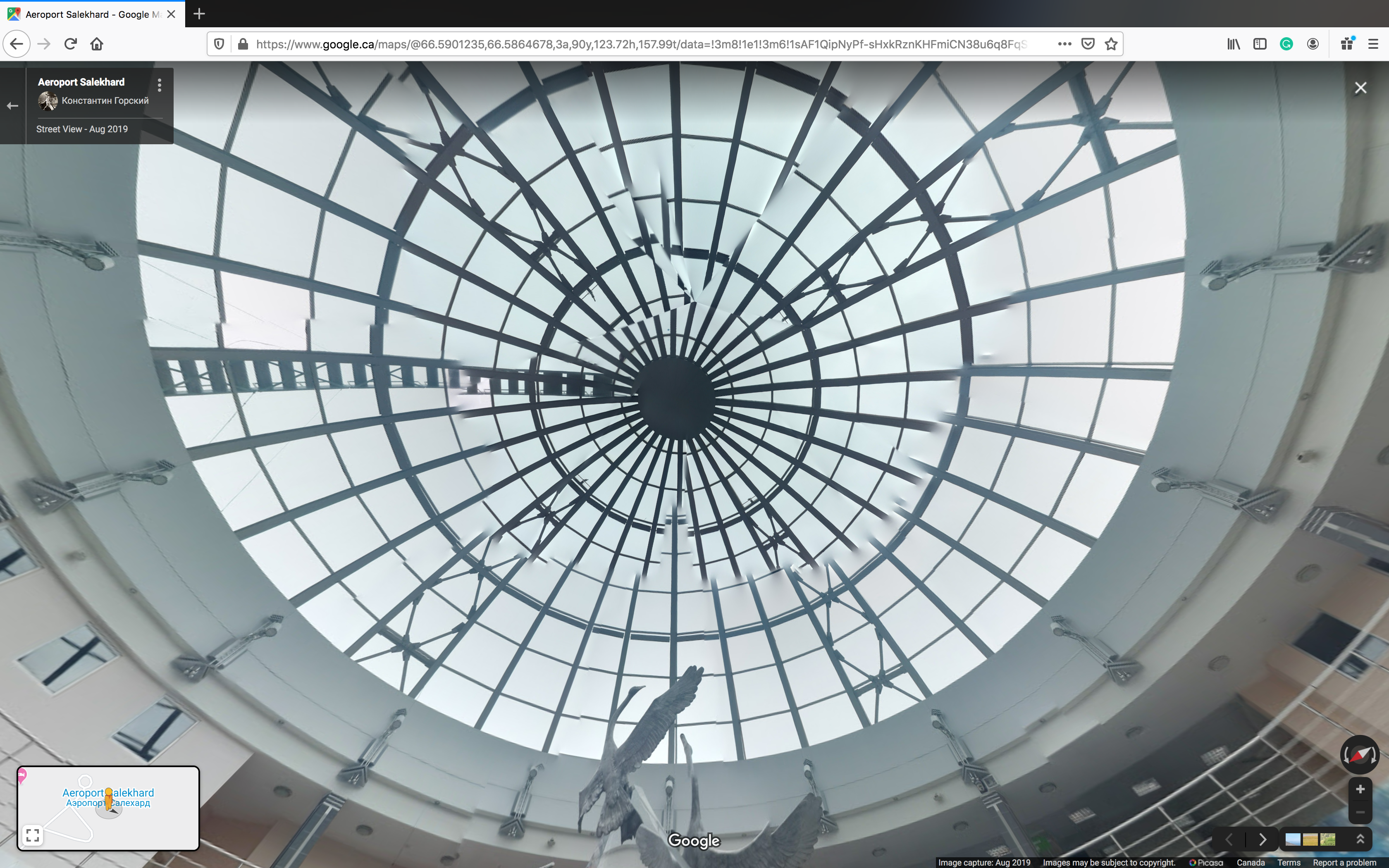Expand the minimap to fullscreen
The height and width of the screenshot is (868, 1389).
pyautogui.click(x=33, y=835)
